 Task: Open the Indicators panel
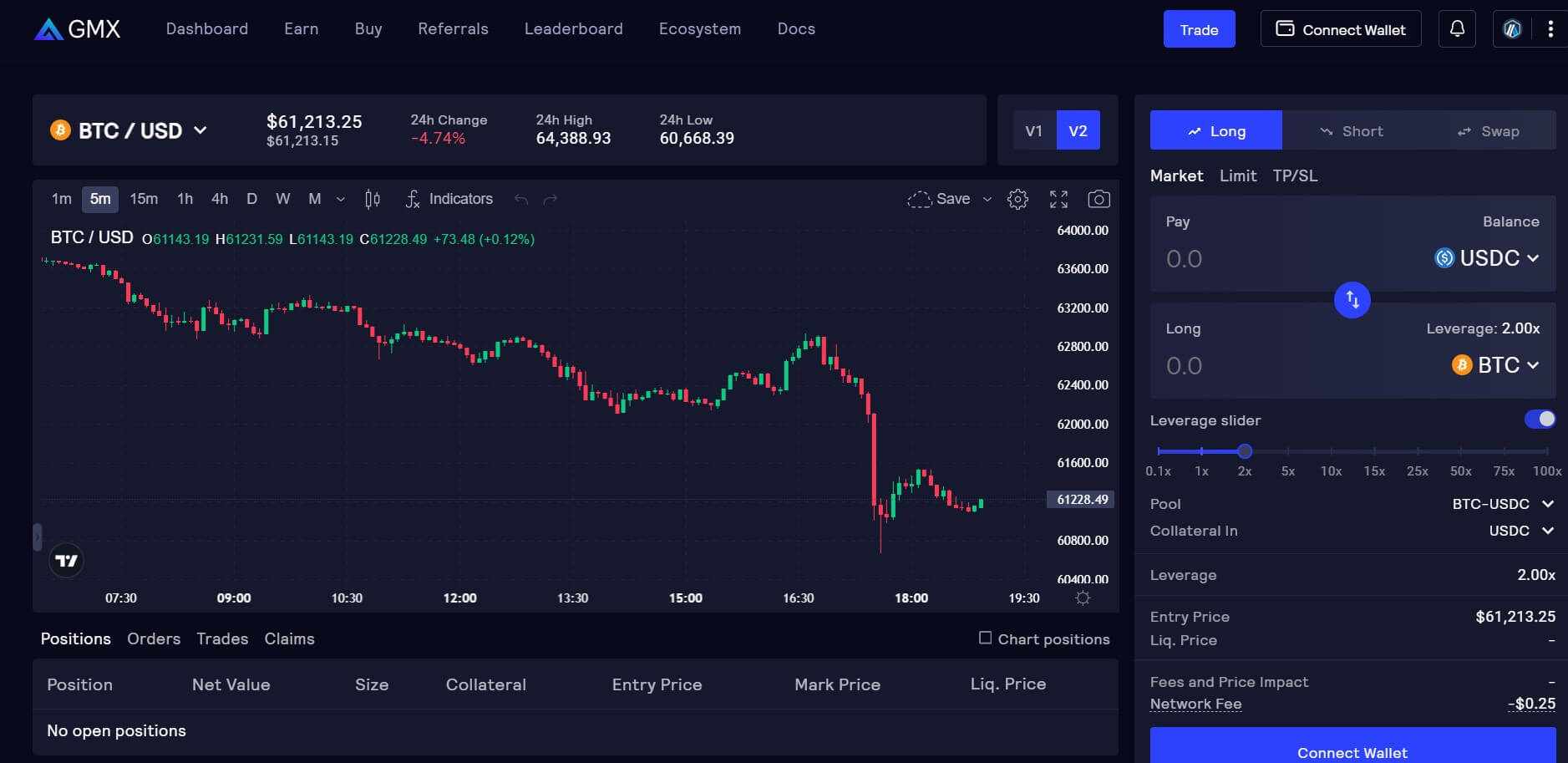coord(449,199)
